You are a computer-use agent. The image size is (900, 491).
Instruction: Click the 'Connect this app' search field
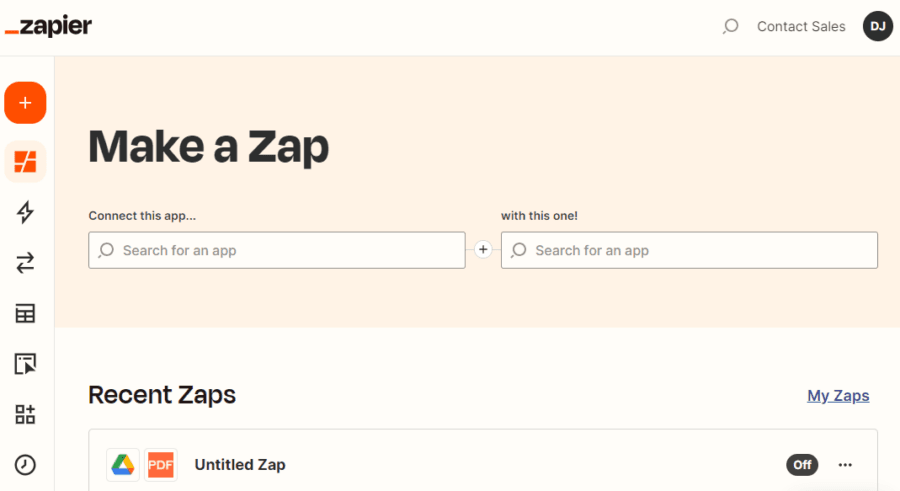277,250
